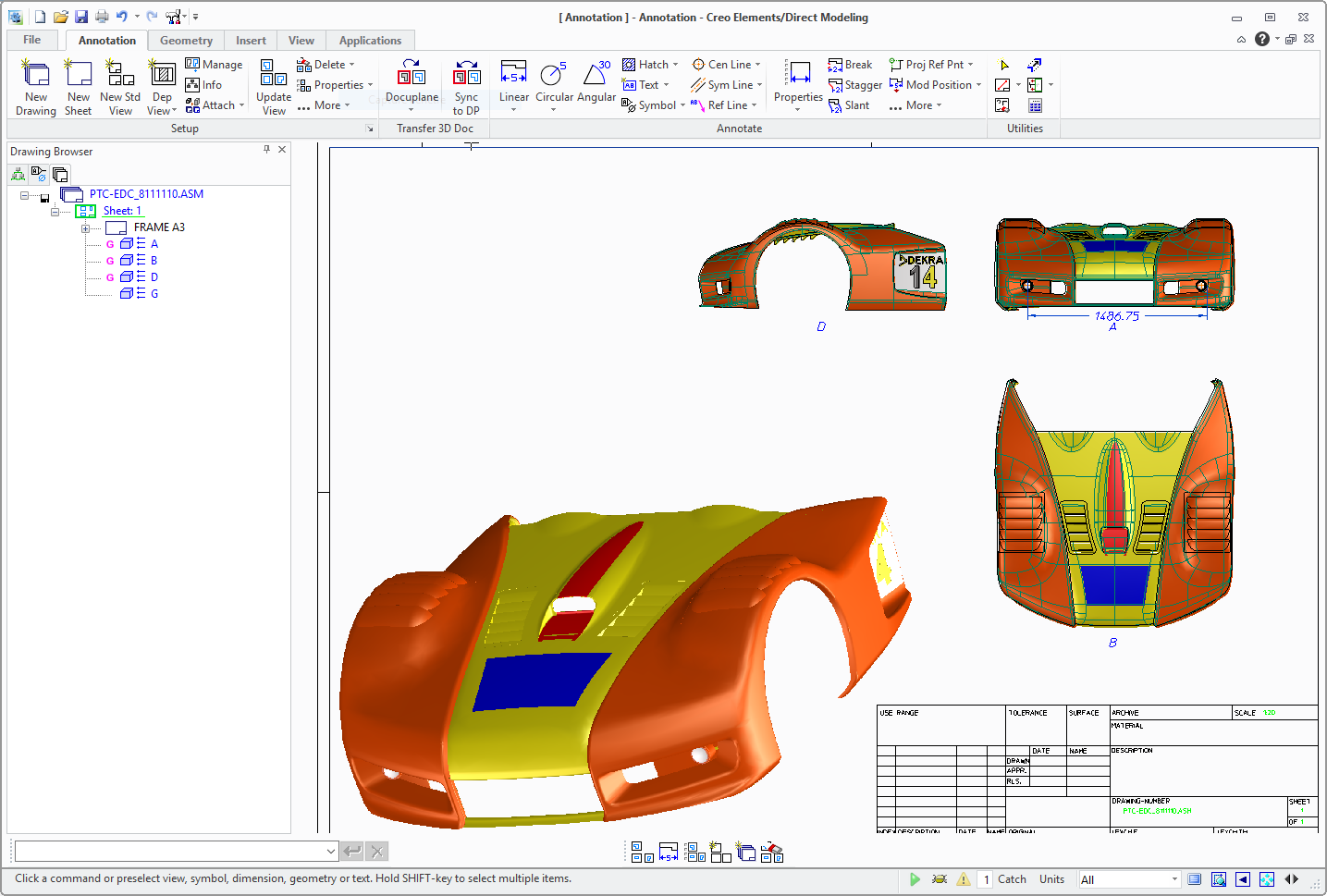Click the New Std View icon
1327x896 pixels.
pos(120,74)
